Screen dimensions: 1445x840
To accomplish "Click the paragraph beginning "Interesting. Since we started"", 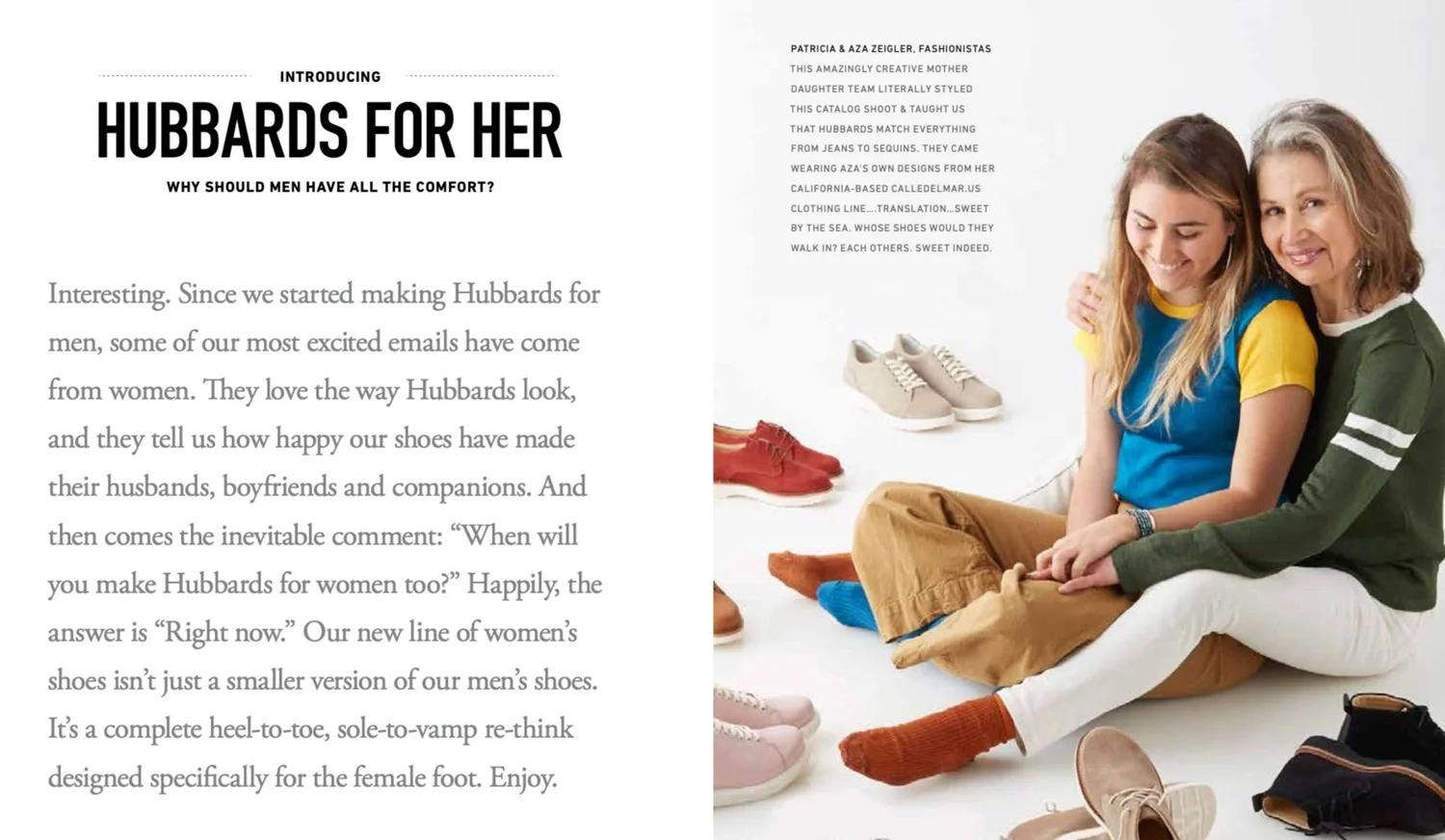I will click(x=325, y=535).
